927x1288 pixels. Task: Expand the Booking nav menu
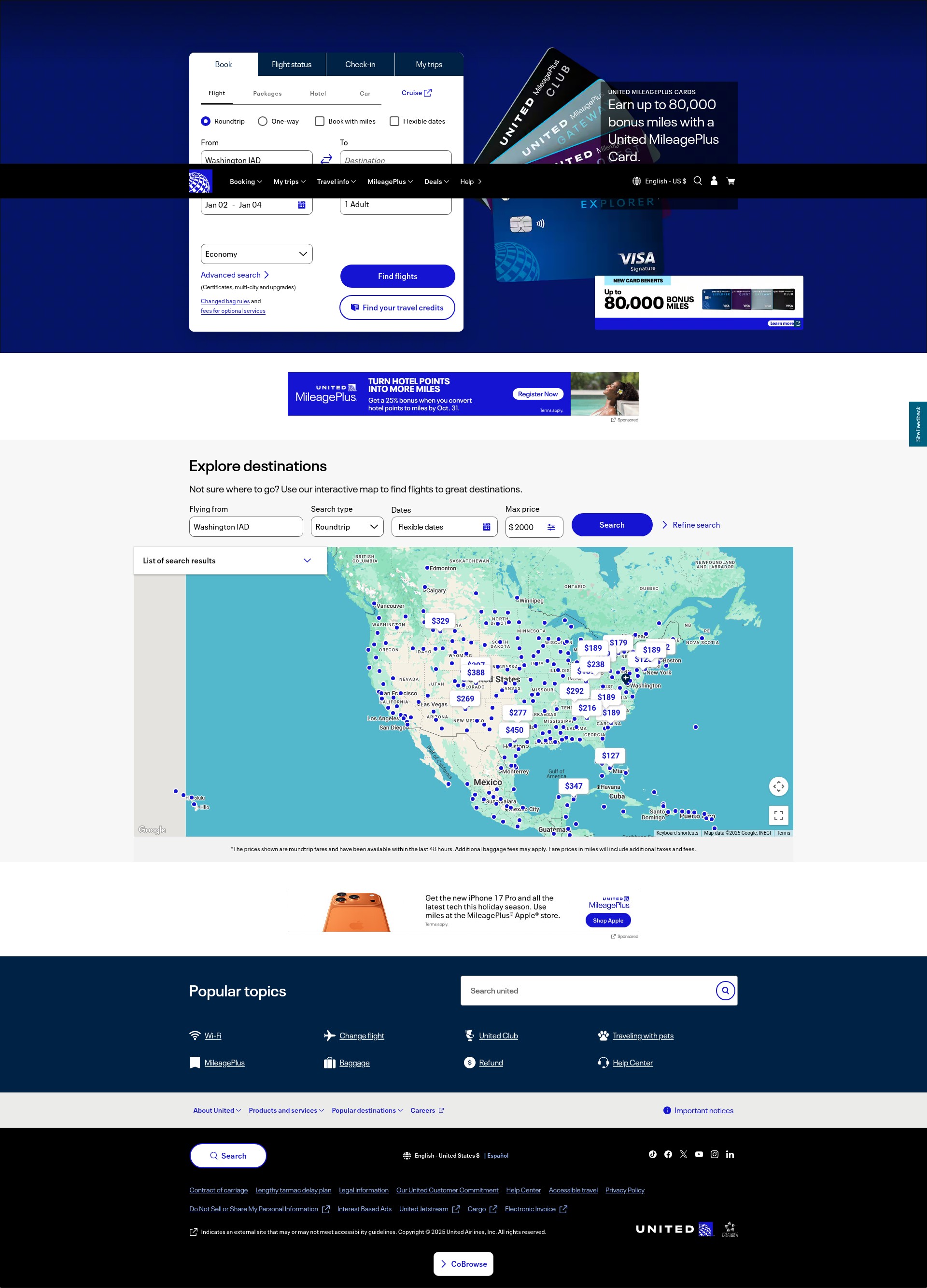click(x=246, y=182)
